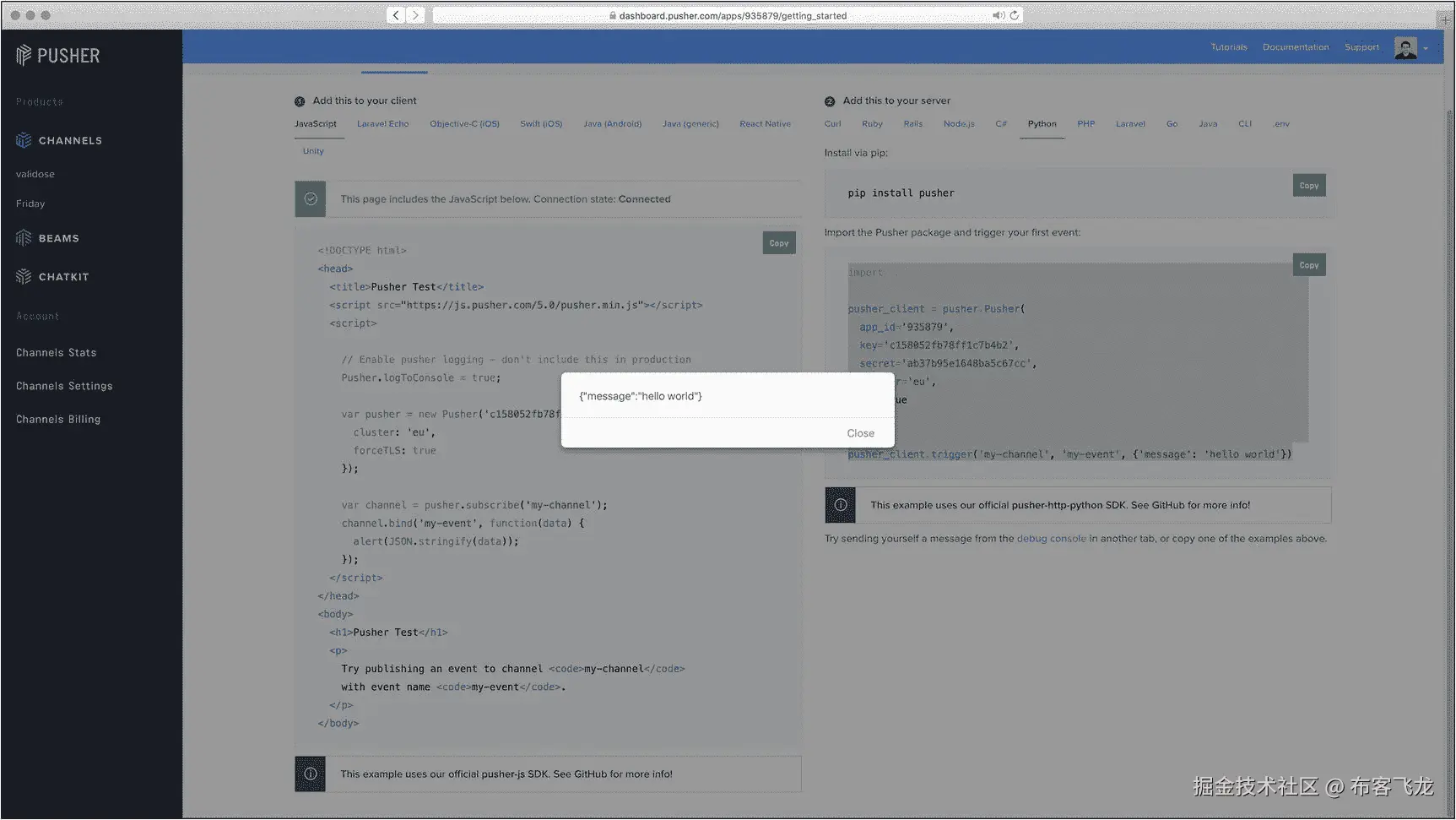This screenshot has height=820, width=1456.
Task: Click the browser address bar
Action: pos(728,15)
